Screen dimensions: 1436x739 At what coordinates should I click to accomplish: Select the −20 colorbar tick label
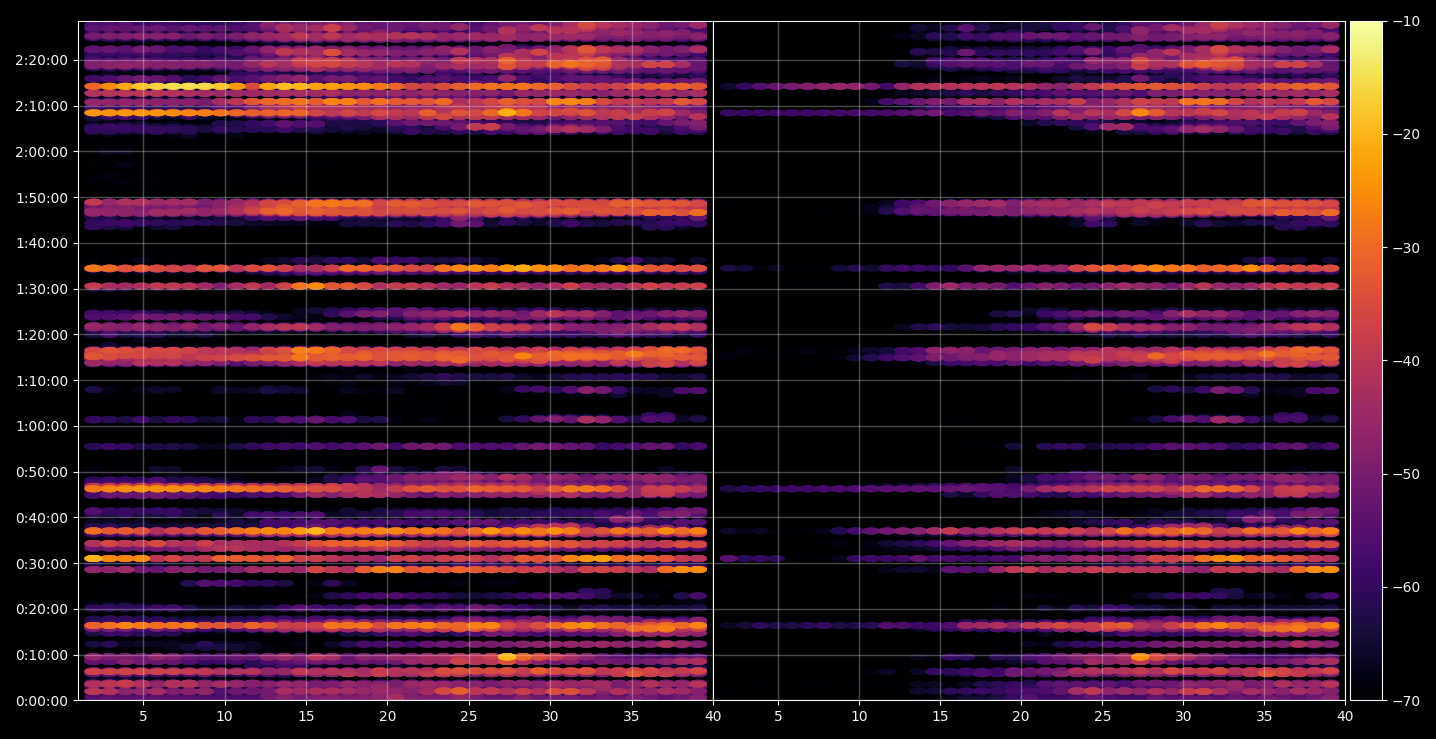coord(1405,135)
